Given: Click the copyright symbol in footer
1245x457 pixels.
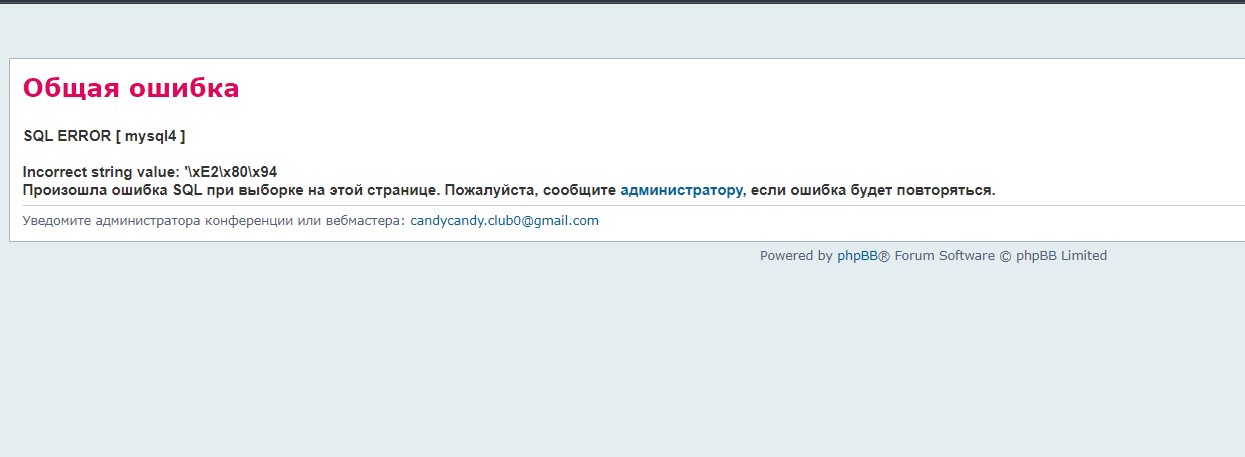Looking at the screenshot, I should coord(1006,256).
